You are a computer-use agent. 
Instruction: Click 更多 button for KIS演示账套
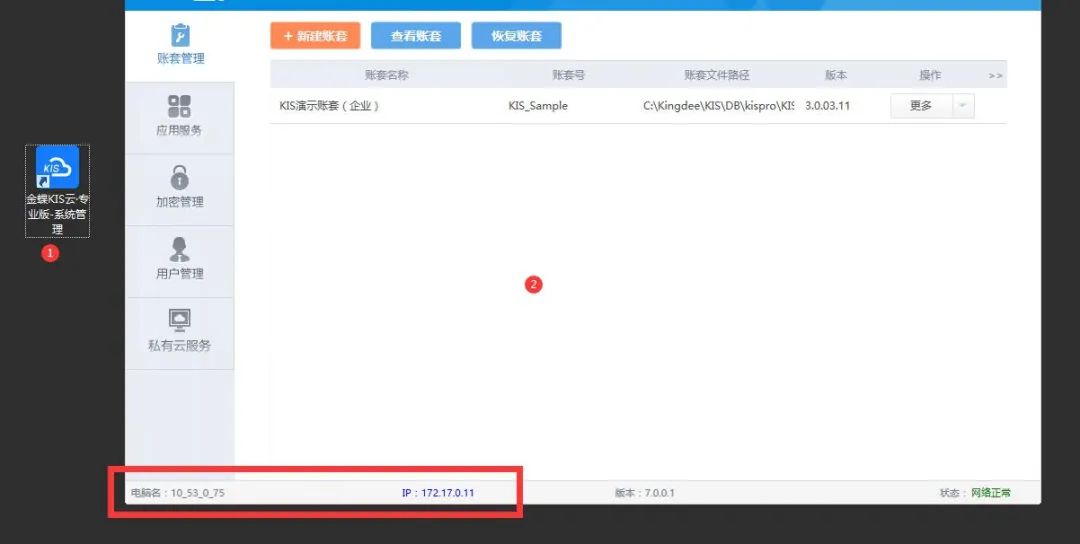tap(922, 106)
